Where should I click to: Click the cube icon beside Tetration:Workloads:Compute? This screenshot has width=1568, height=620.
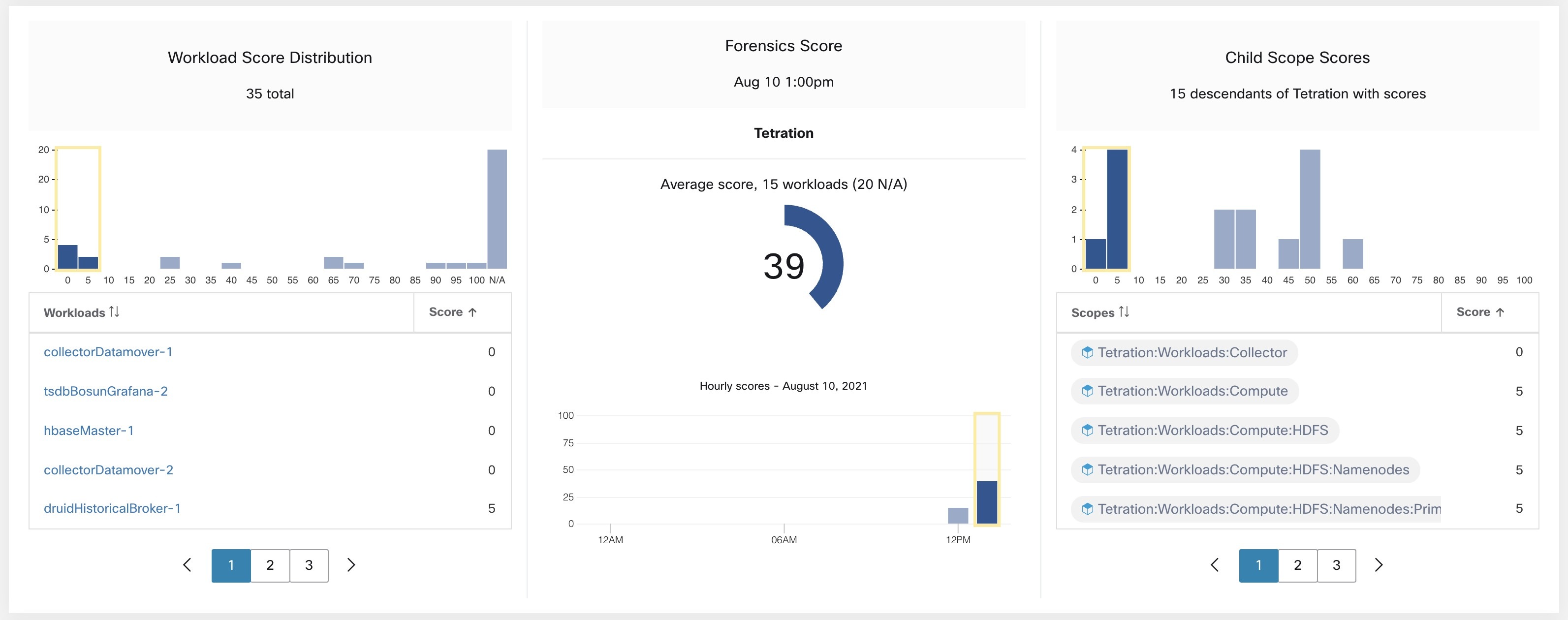pos(1088,391)
